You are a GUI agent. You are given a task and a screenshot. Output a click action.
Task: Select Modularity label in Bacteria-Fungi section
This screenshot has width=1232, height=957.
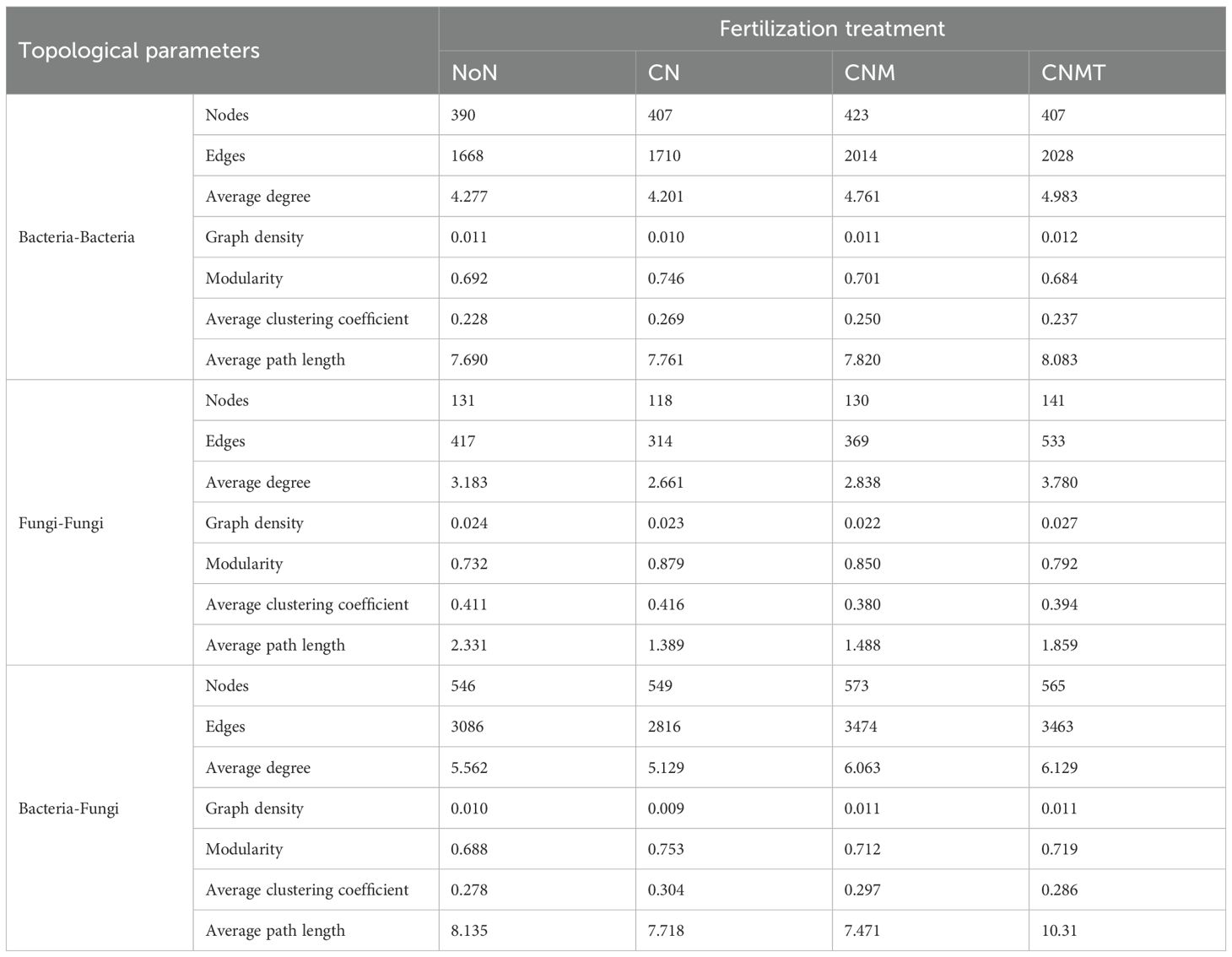(x=244, y=849)
